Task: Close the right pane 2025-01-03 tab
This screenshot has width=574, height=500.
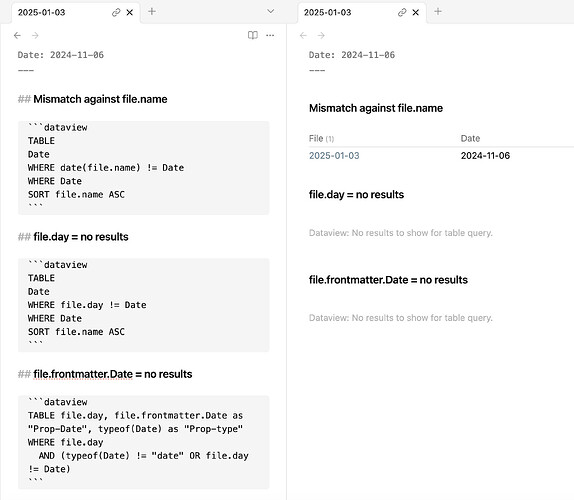Action: click(415, 12)
